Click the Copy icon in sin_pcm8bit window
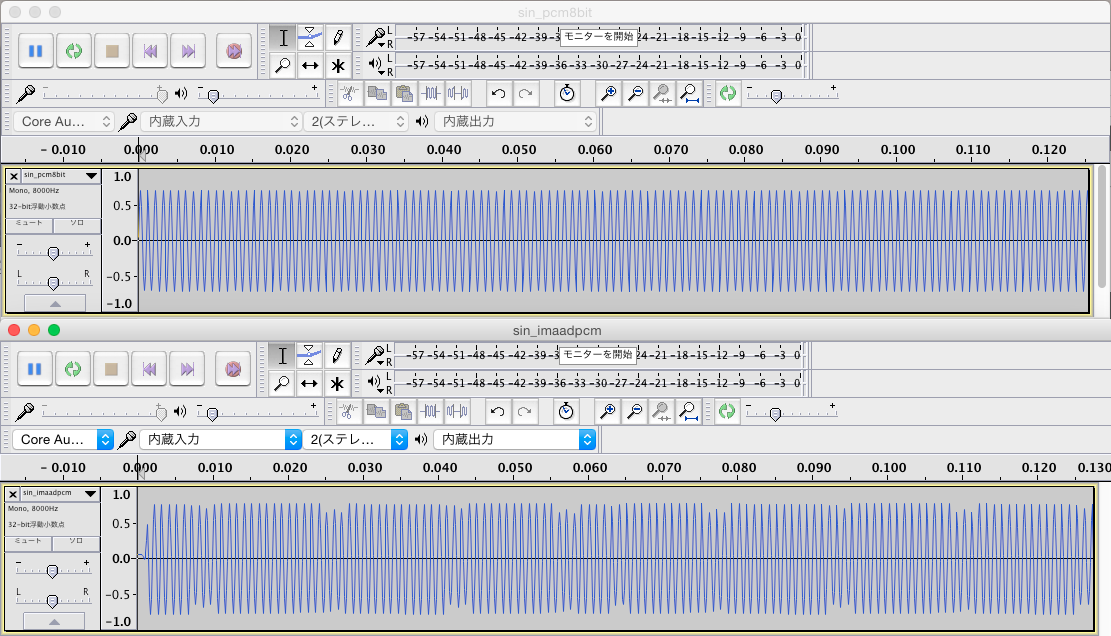 [377, 93]
